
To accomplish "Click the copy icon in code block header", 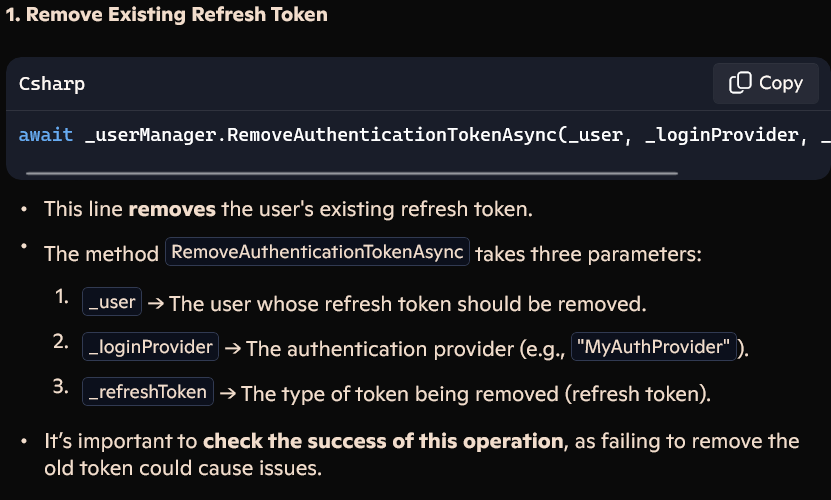I will pos(740,83).
